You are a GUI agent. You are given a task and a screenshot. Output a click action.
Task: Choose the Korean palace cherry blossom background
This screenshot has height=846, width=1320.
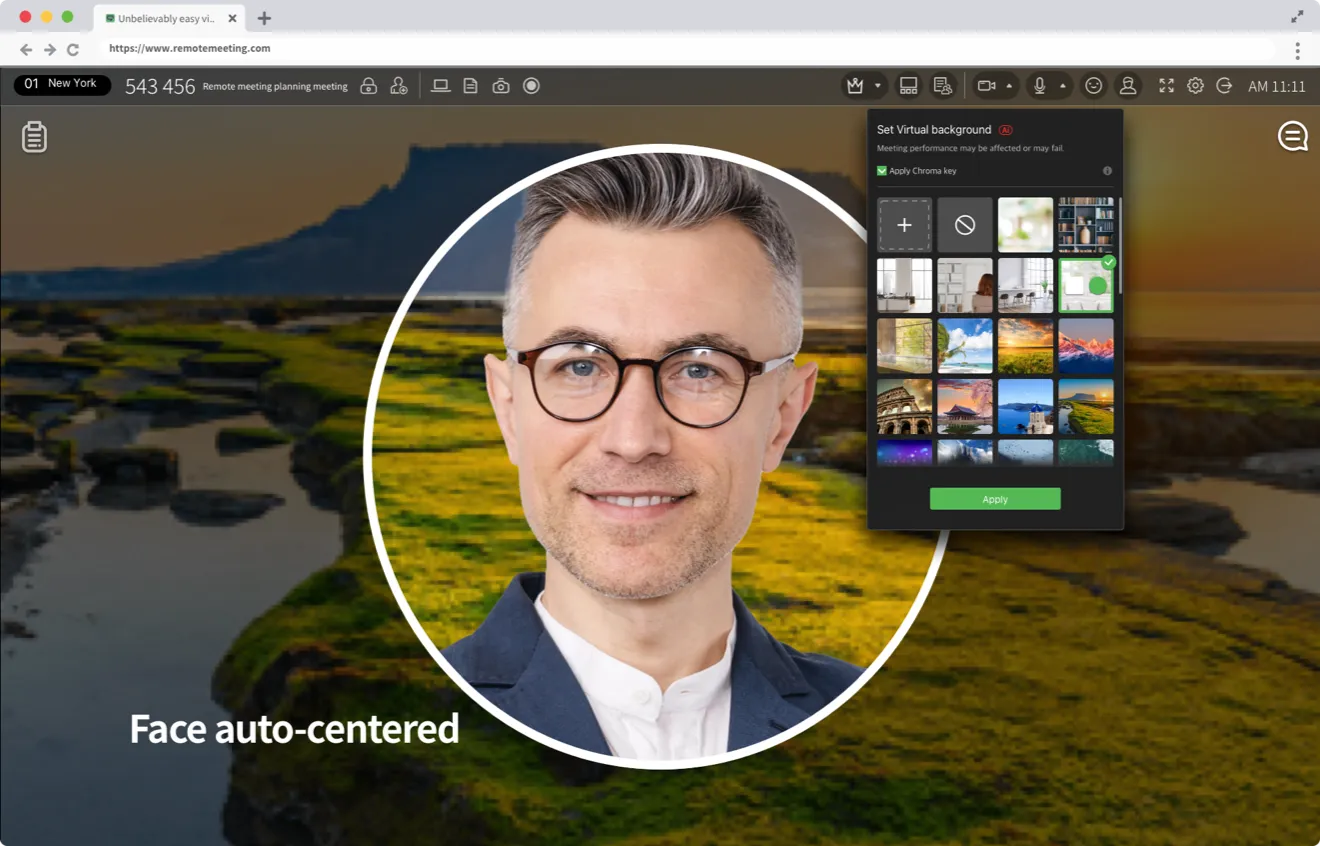click(965, 407)
